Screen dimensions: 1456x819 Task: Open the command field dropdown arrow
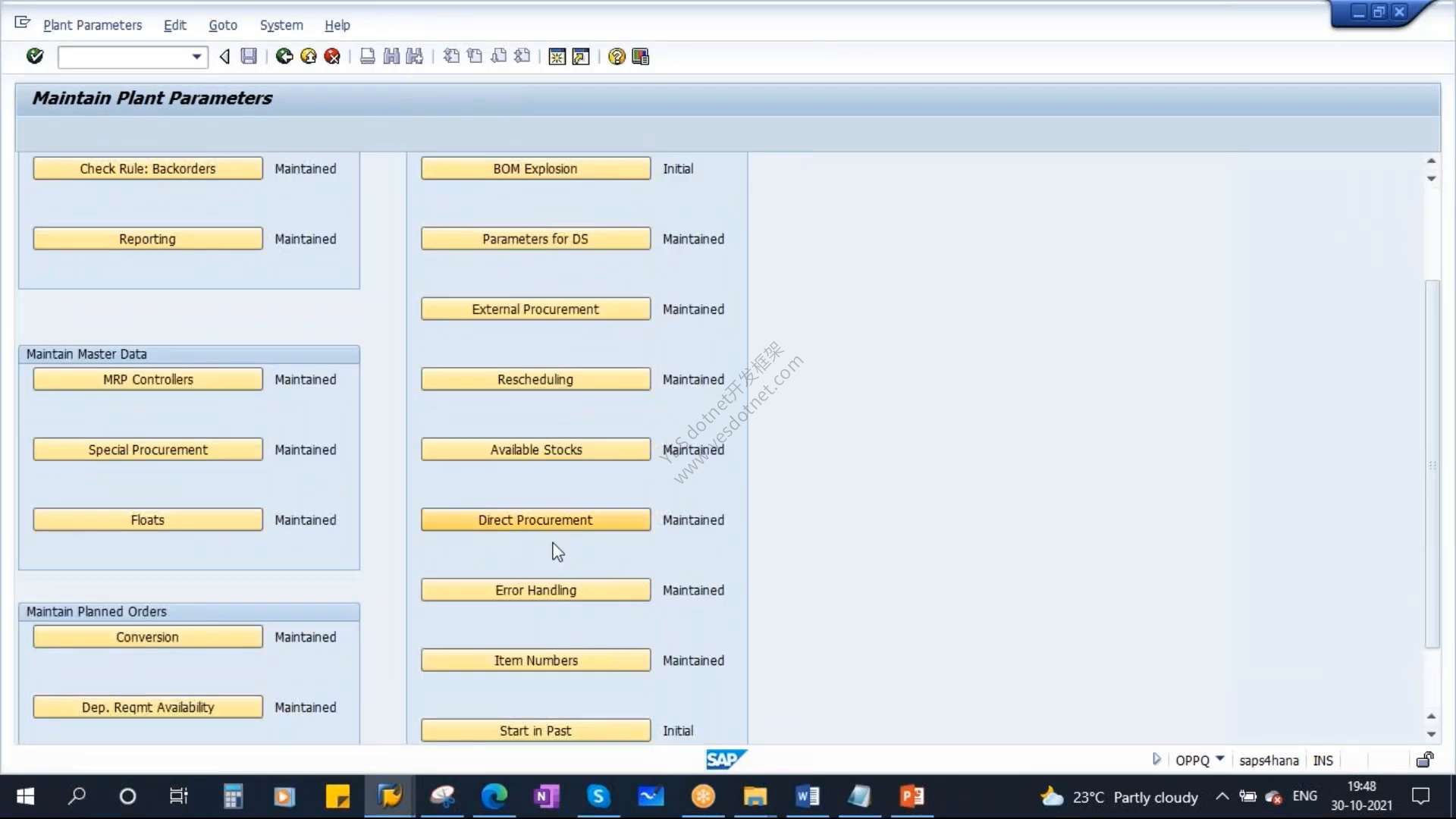[x=196, y=57]
